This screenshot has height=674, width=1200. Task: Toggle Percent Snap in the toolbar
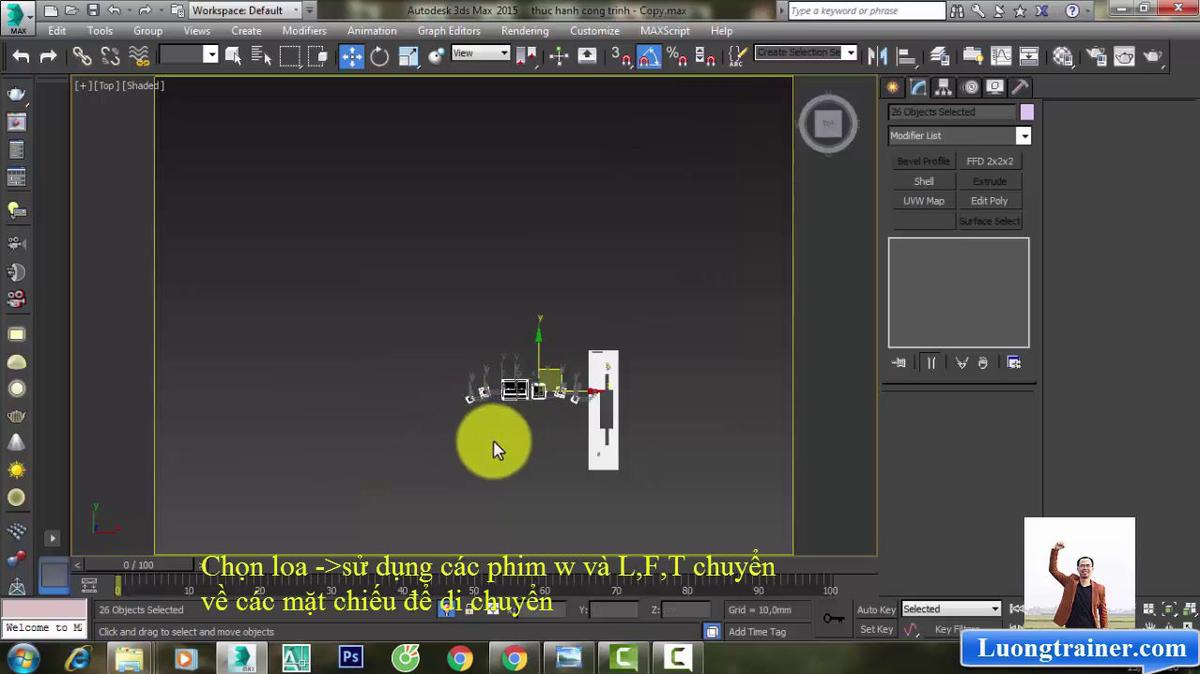point(676,56)
